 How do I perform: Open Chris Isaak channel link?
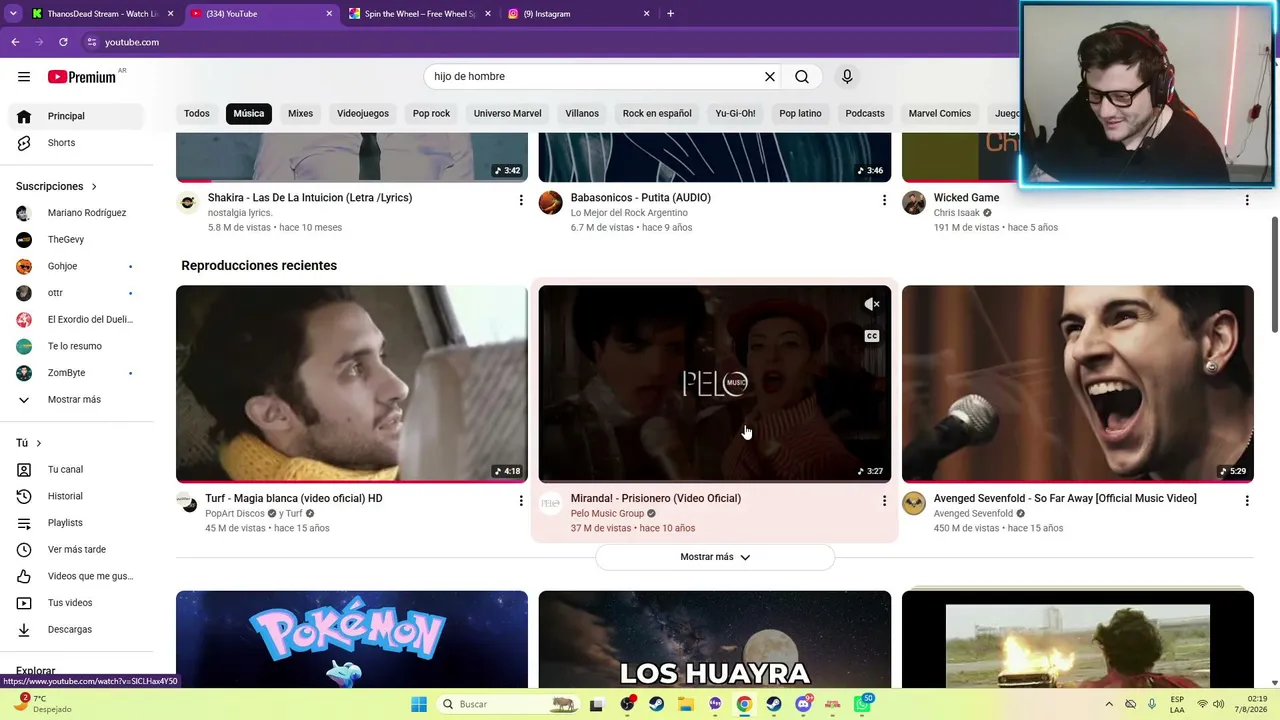click(957, 213)
